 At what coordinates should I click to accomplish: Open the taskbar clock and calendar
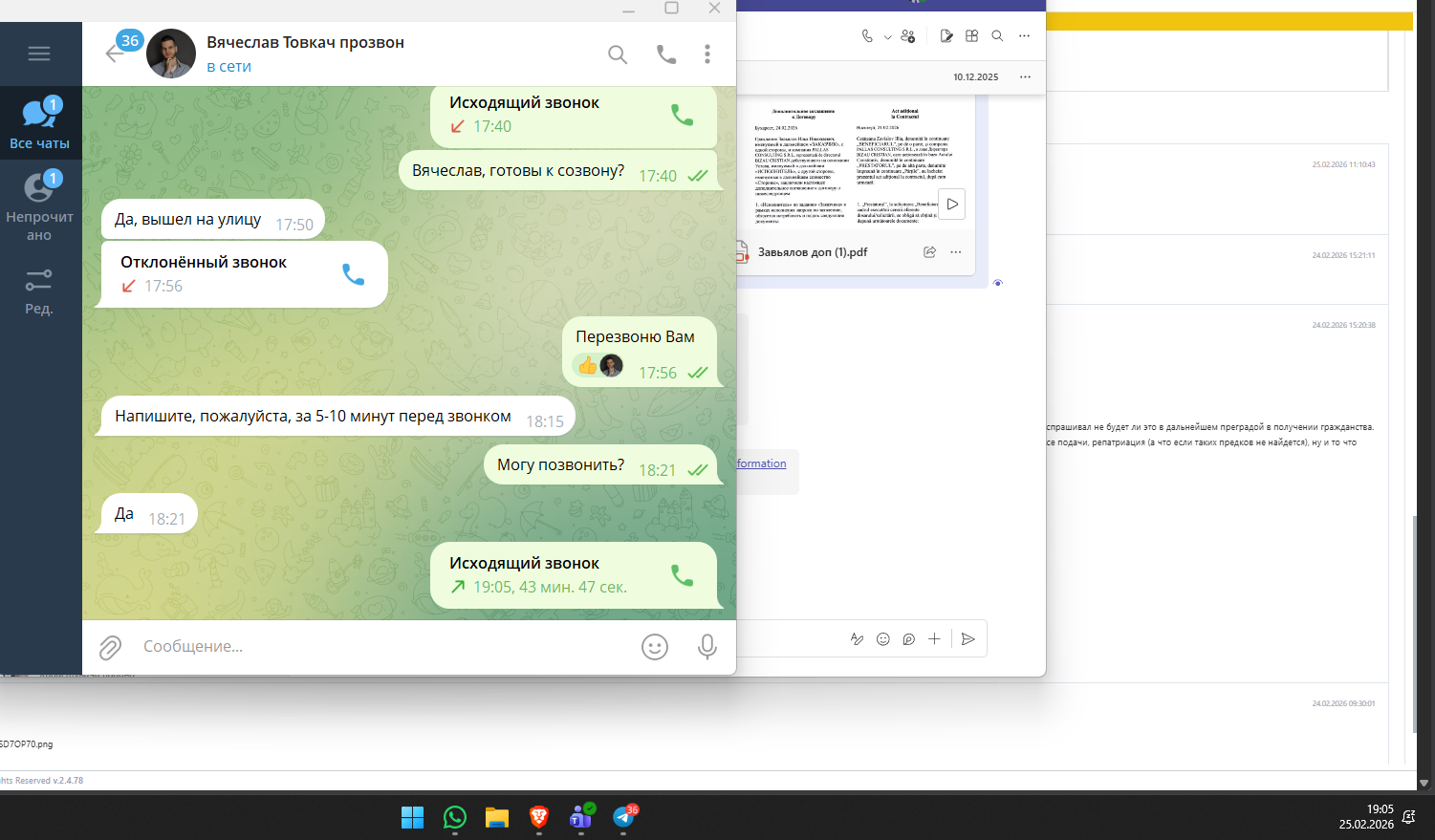point(1366,817)
